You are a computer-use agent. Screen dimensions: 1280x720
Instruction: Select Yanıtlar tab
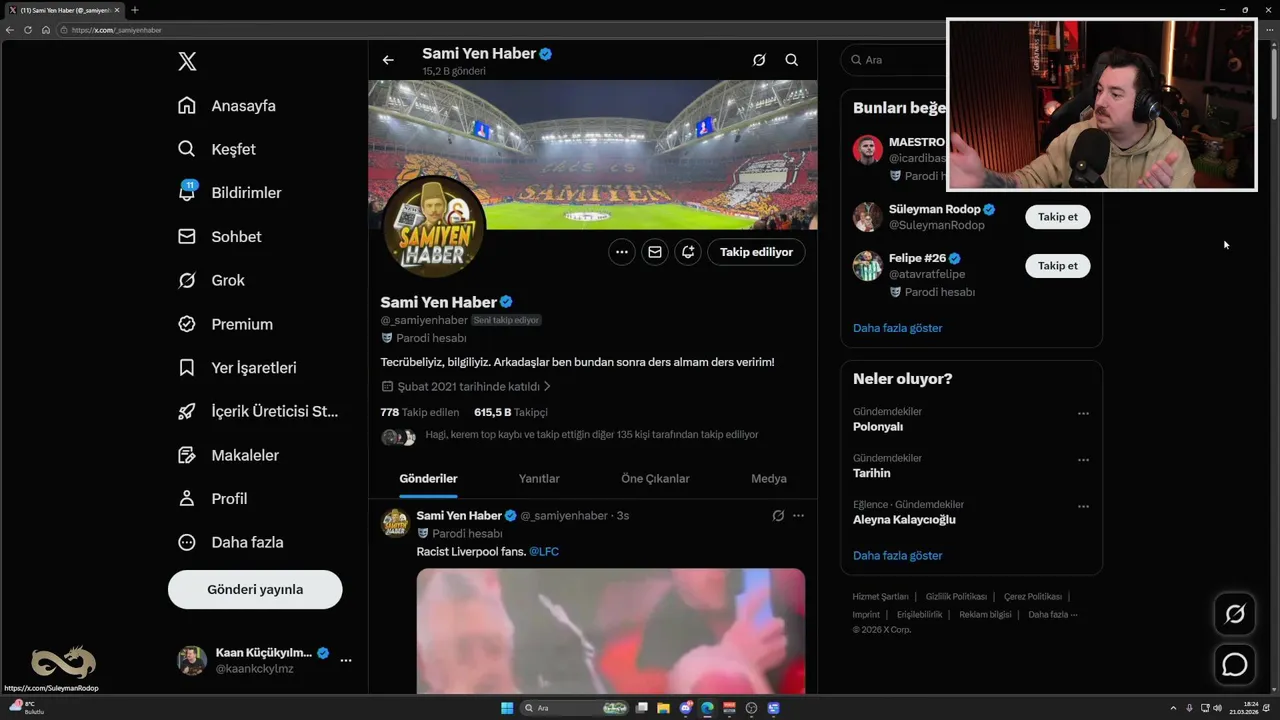click(539, 479)
